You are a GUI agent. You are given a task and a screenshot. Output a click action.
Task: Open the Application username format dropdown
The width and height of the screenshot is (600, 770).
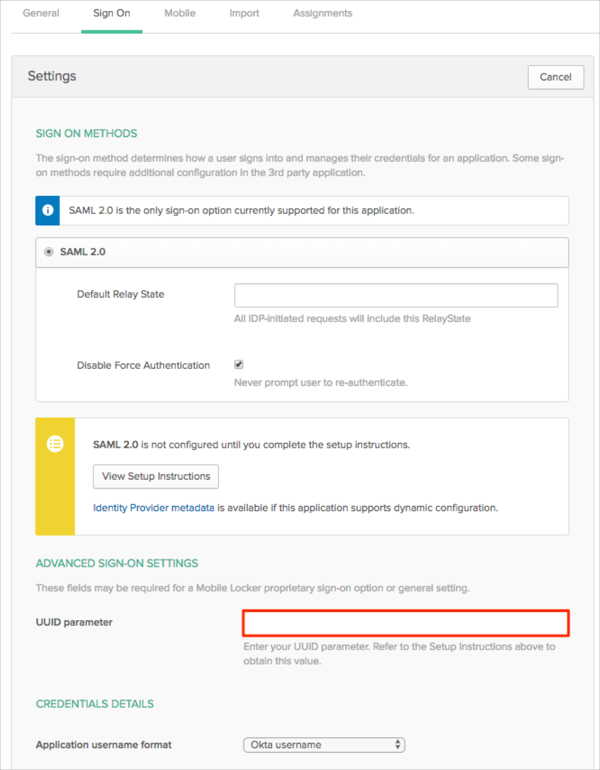click(x=324, y=744)
